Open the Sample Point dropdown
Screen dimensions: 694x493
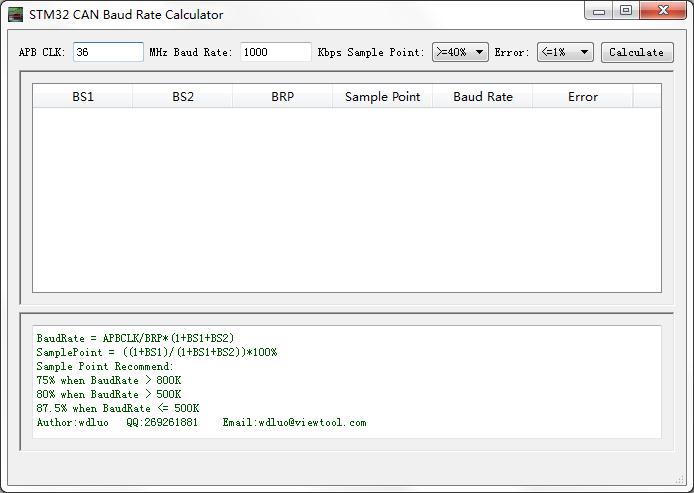tap(460, 52)
